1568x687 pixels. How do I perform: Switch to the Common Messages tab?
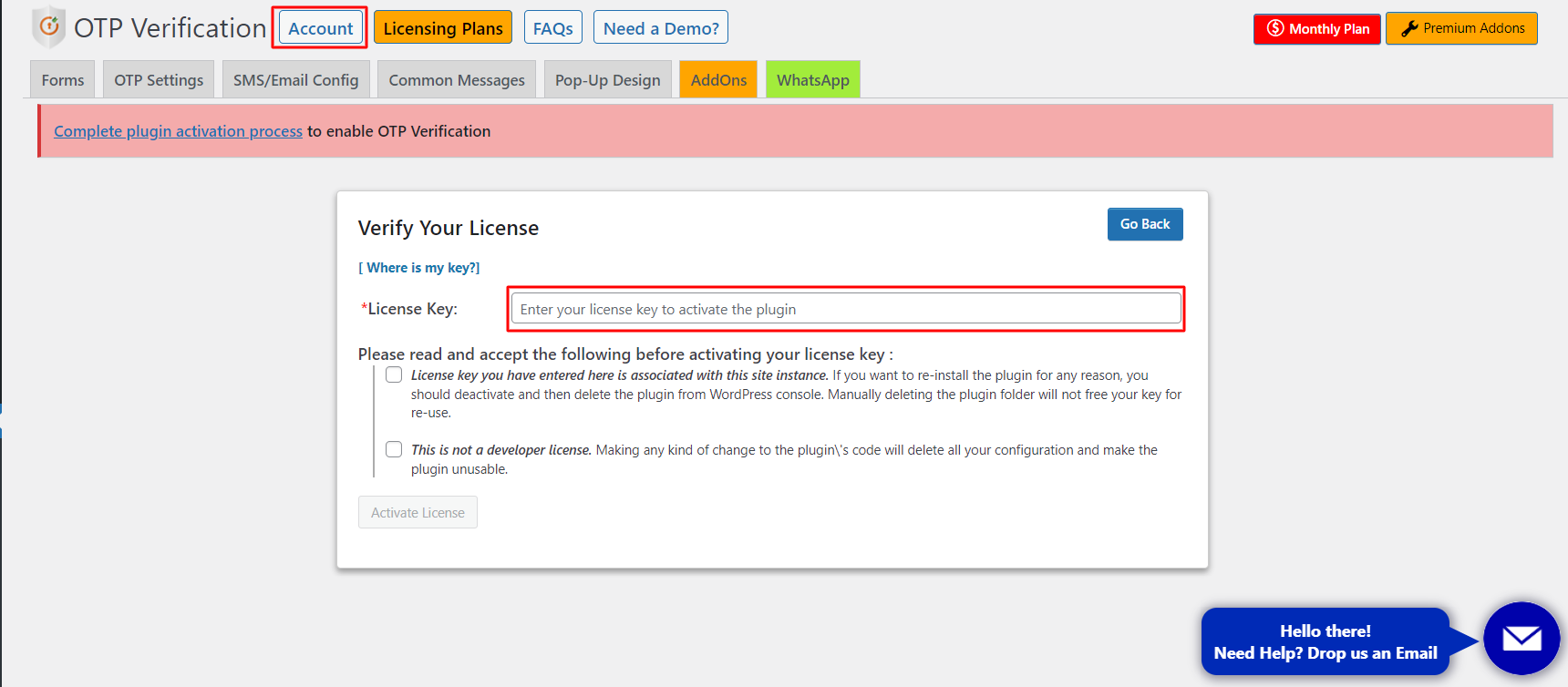click(x=457, y=79)
